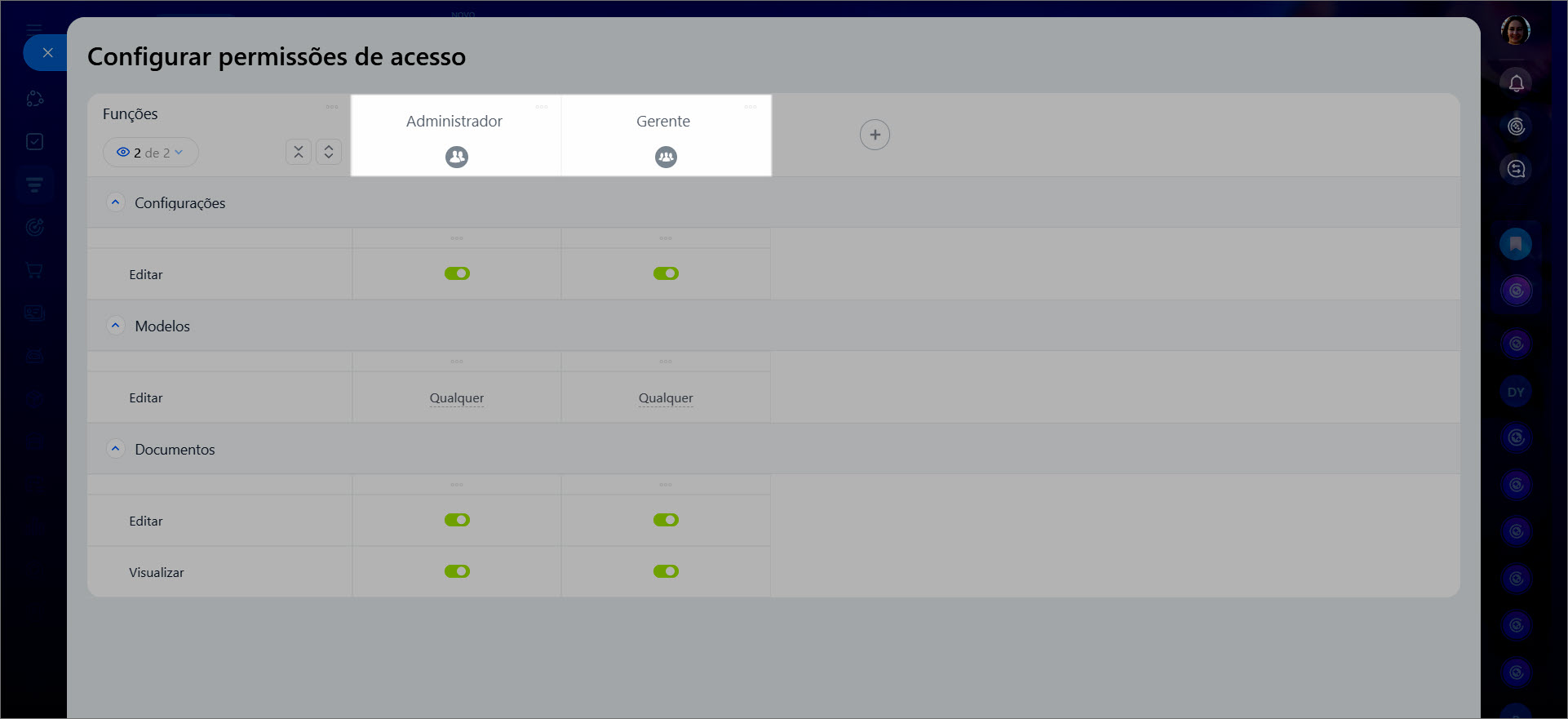This screenshot has height=719, width=1568.
Task: Toggle Configurações Editar for Administrador
Action: 457,273
